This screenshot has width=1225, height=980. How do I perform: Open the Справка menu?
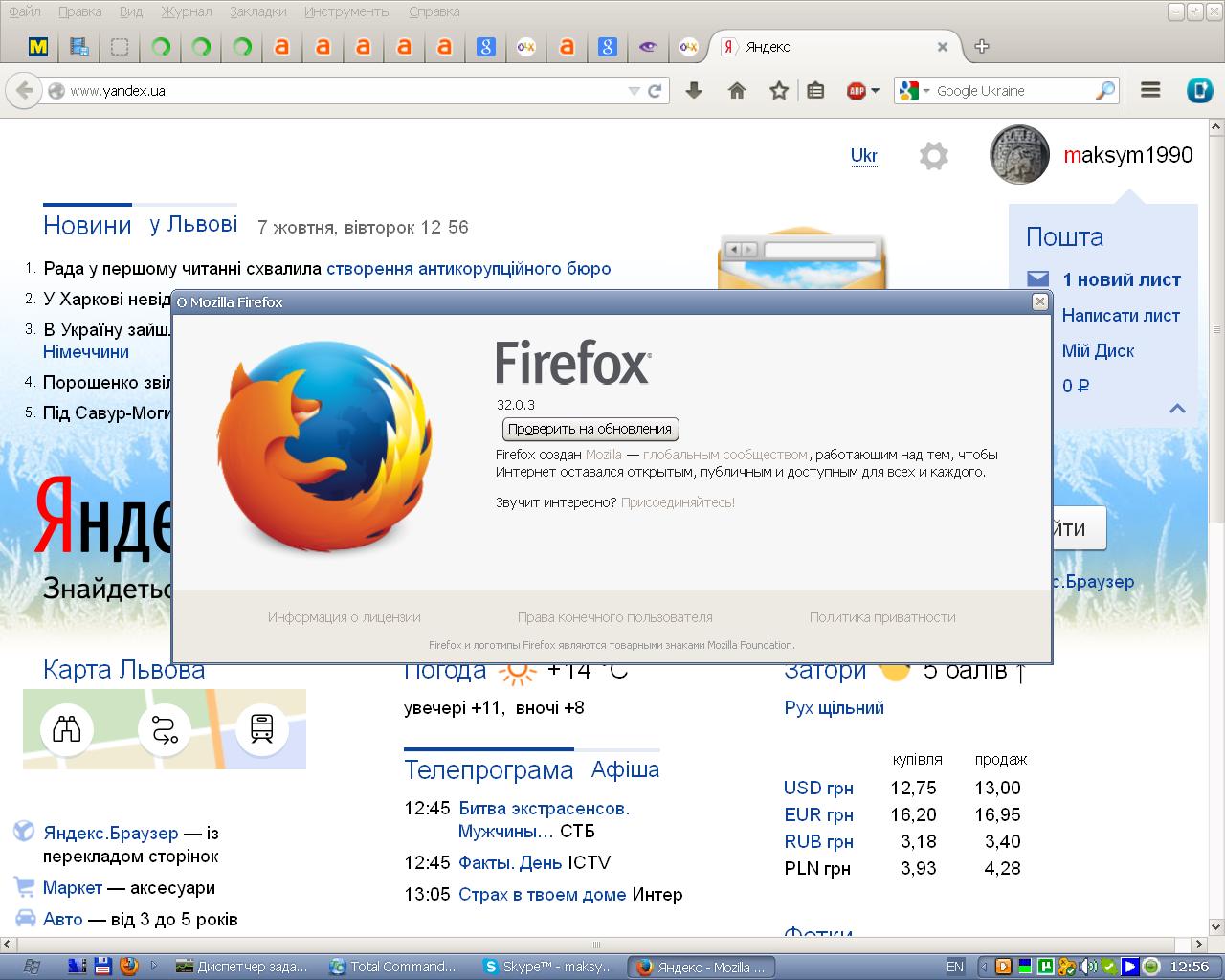click(x=434, y=11)
